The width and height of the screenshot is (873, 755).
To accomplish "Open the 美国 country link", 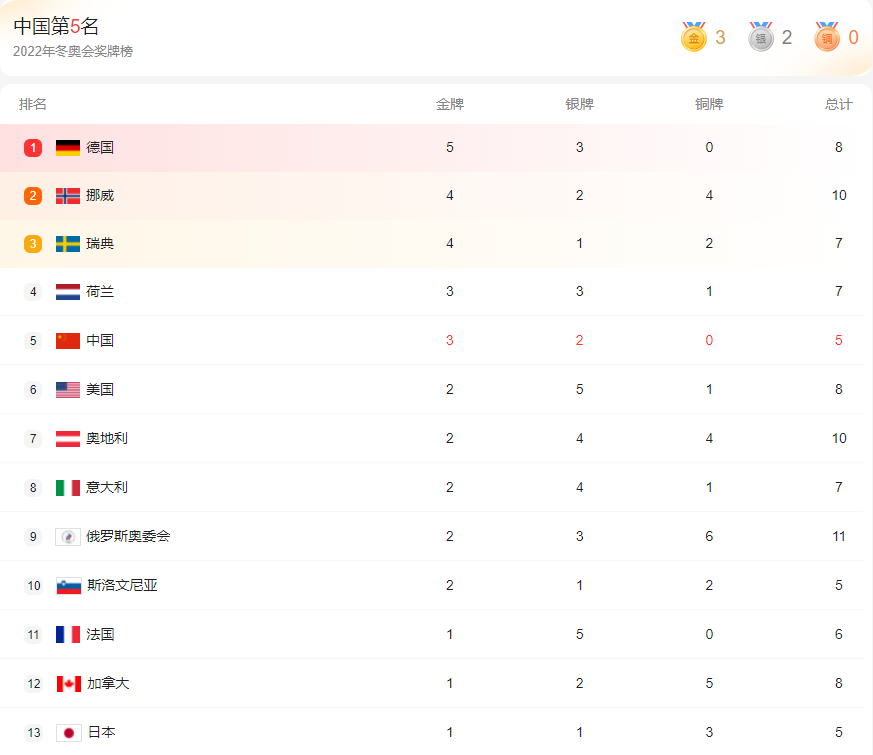I will (x=100, y=389).
